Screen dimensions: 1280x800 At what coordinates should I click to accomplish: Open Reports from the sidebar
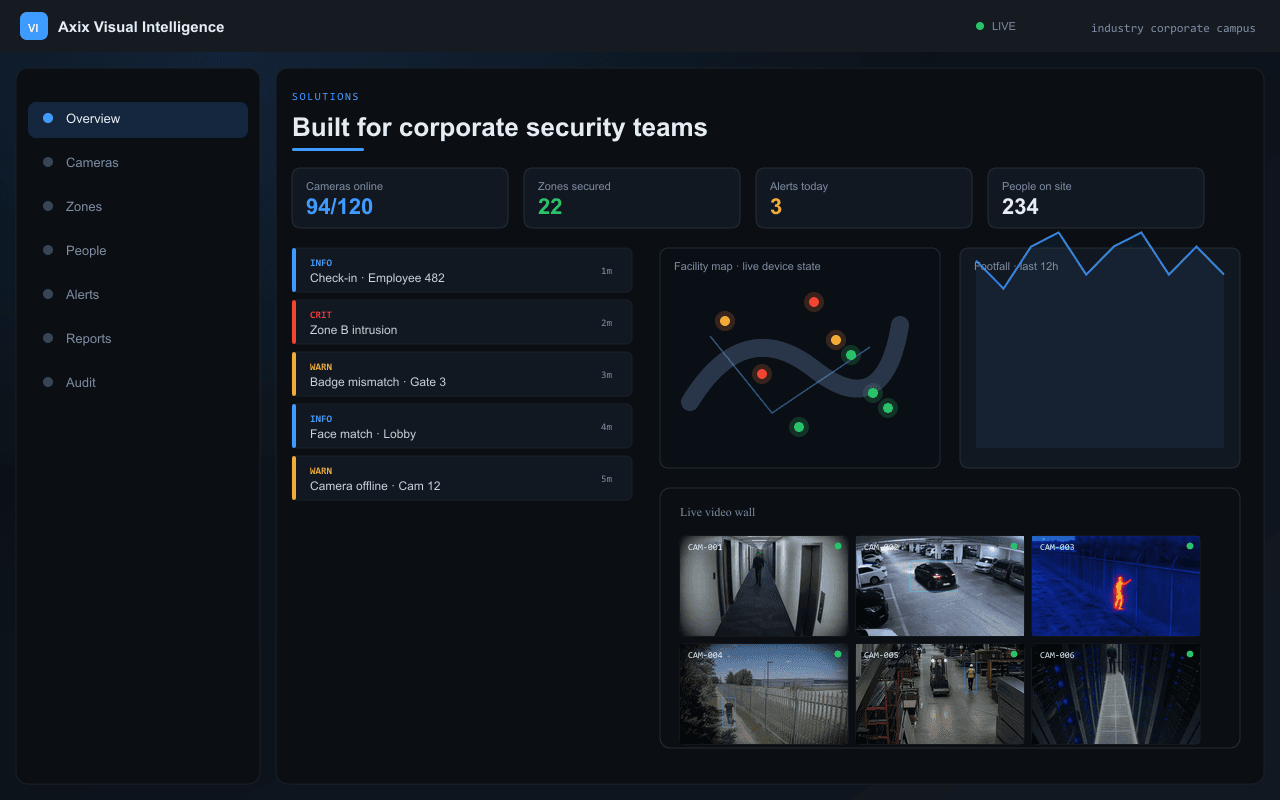138,339
